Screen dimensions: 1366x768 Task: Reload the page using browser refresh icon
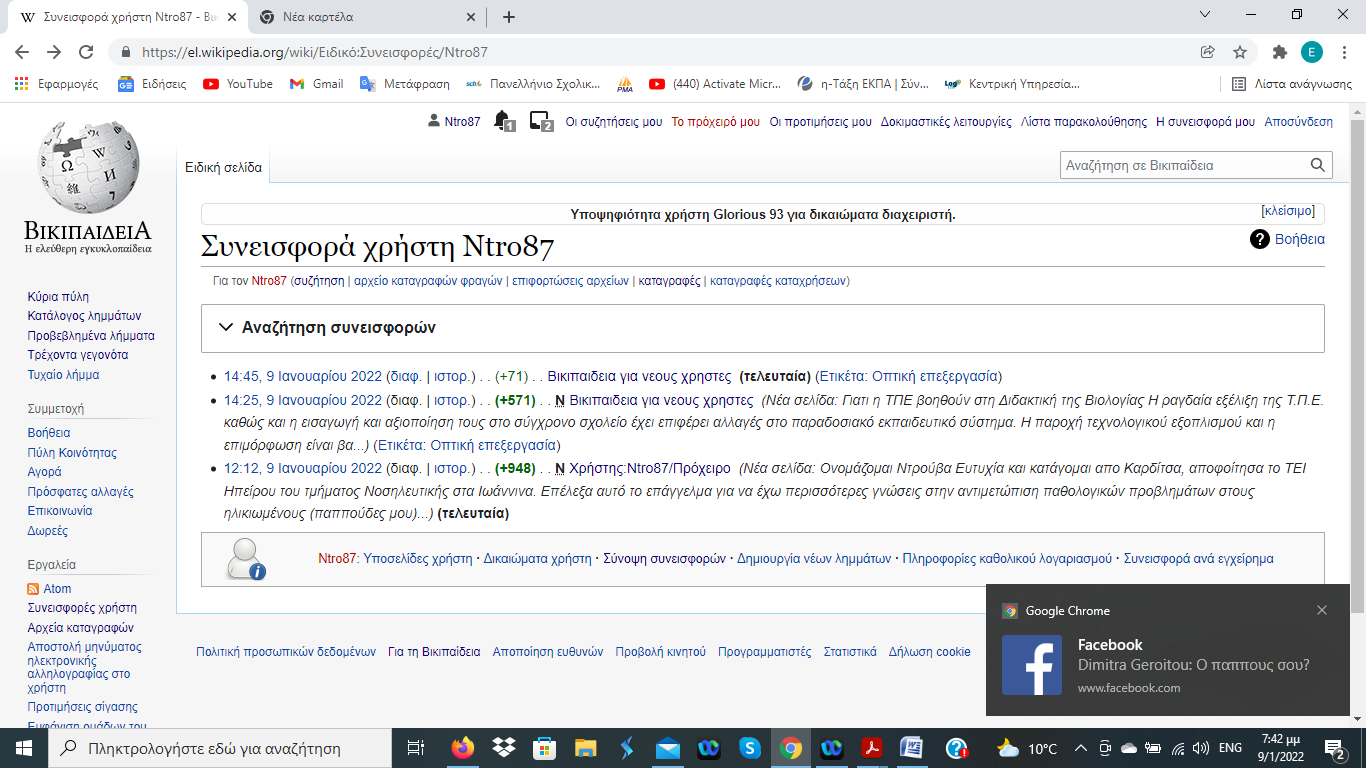(x=86, y=52)
